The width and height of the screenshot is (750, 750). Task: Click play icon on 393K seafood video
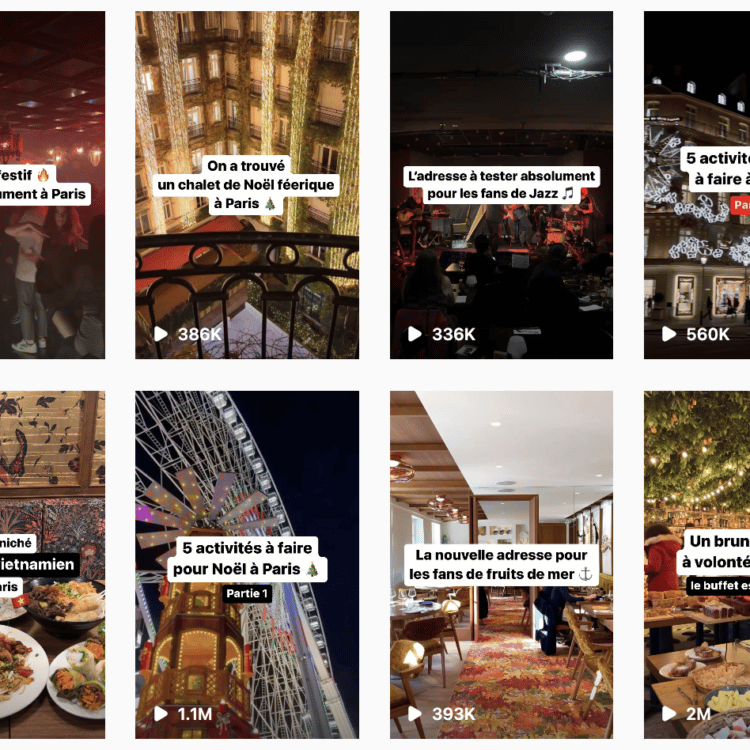click(415, 714)
